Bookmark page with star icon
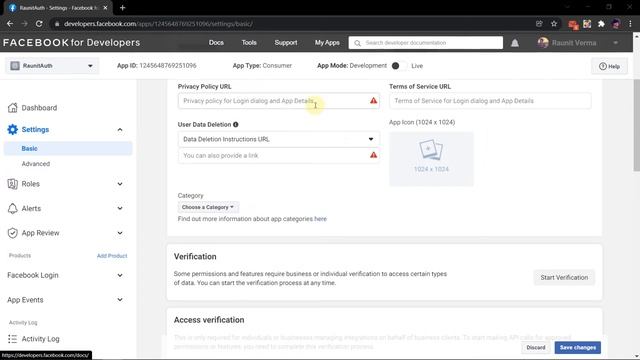640x360 pixels. 554,24
